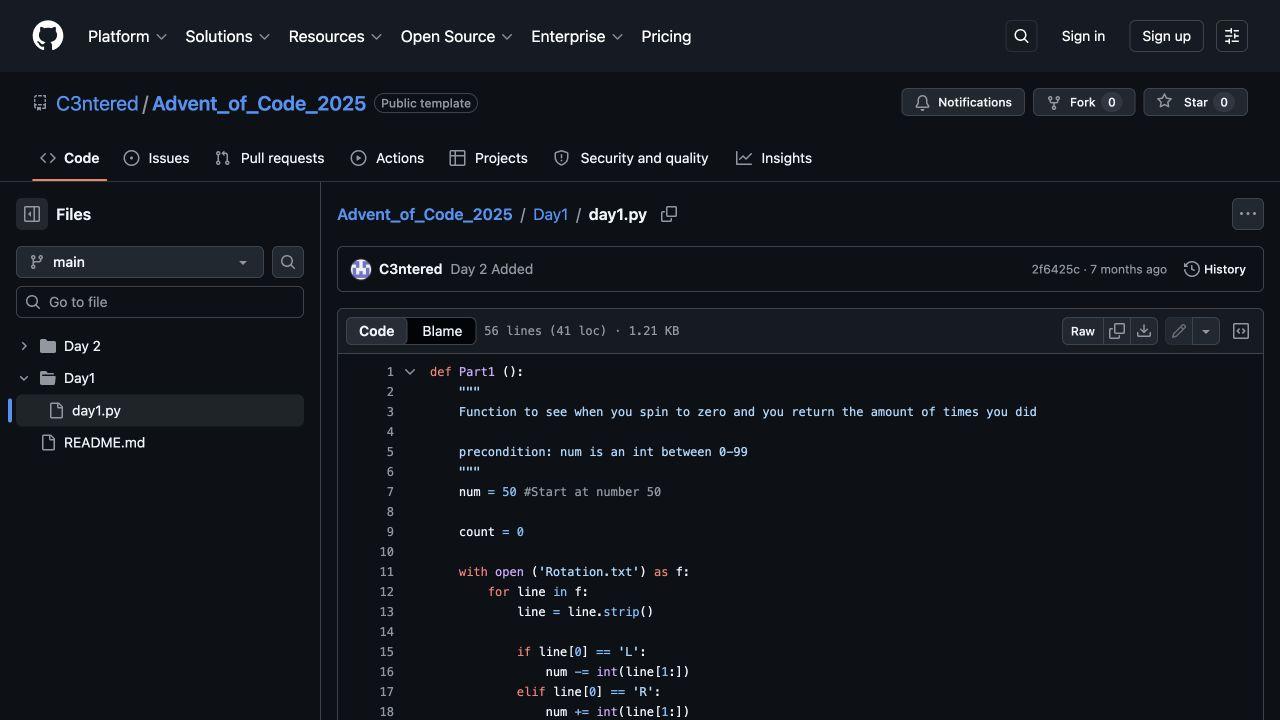This screenshot has height=720, width=1280.
Task: Collapse the Part1 function code fold
Action: pyautogui.click(x=410, y=372)
